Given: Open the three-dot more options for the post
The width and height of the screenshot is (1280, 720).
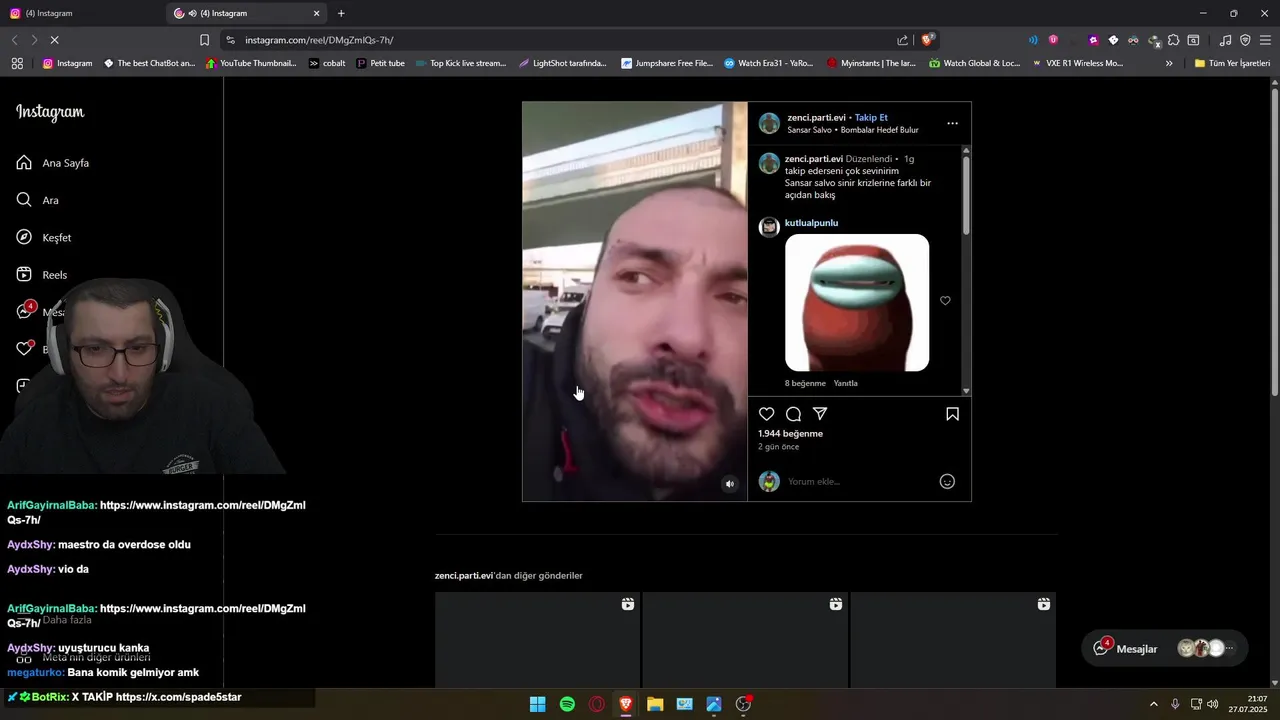Looking at the screenshot, I should click(x=952, y=123).
